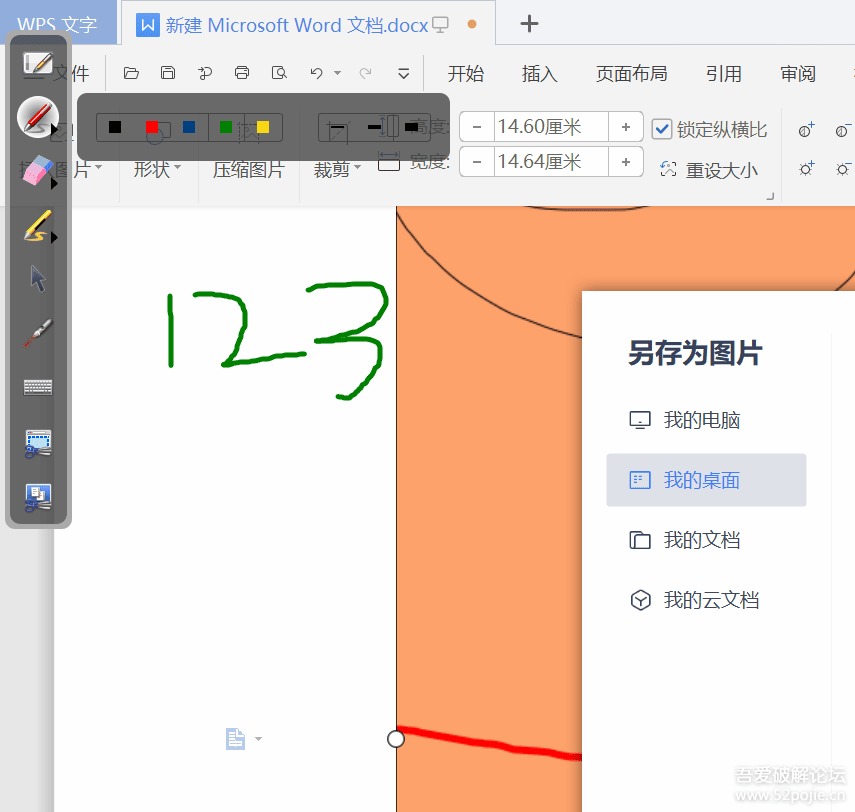Expand the quick access toolbar chevron
This screenshot has width=855, height=812.
point(403,73)
